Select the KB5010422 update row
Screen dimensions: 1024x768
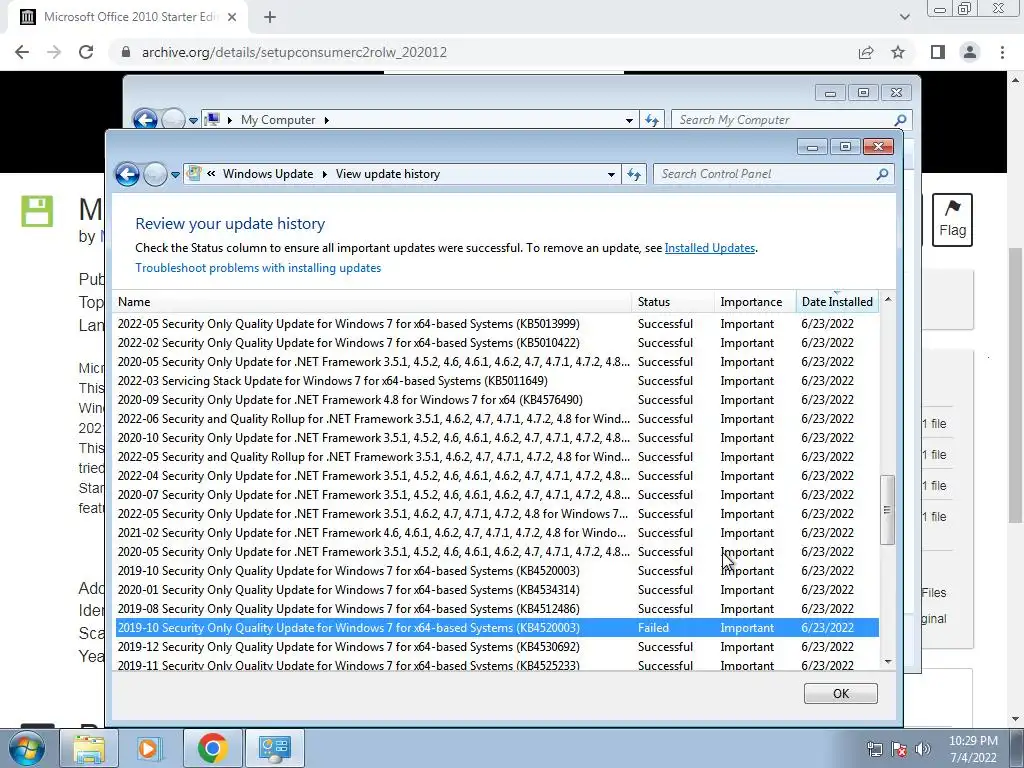497,343
